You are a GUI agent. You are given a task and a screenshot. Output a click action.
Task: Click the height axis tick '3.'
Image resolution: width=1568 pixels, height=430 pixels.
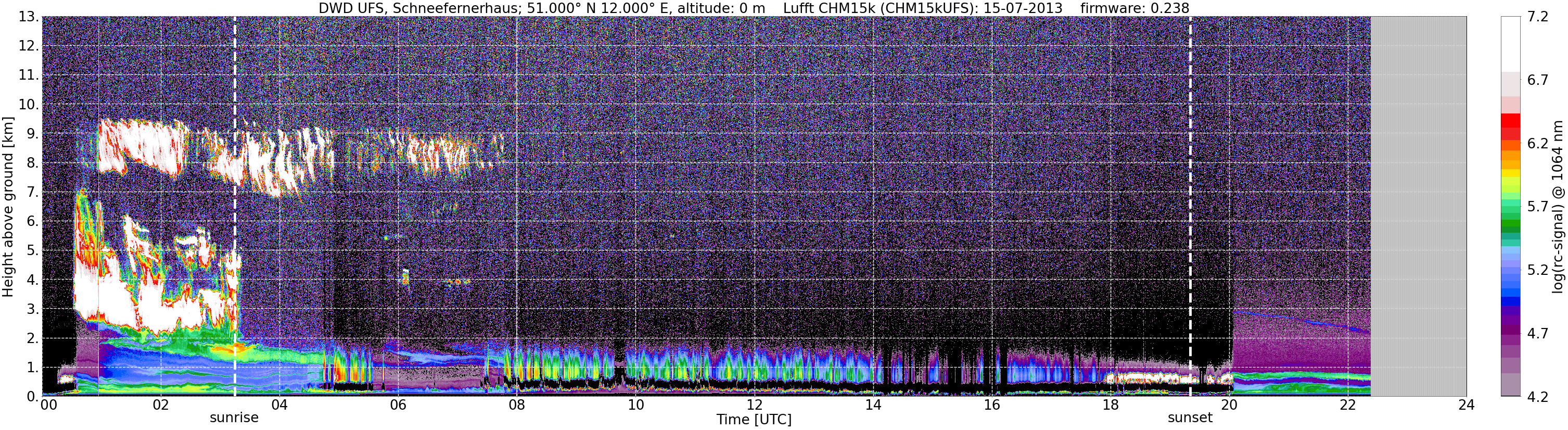33,309
